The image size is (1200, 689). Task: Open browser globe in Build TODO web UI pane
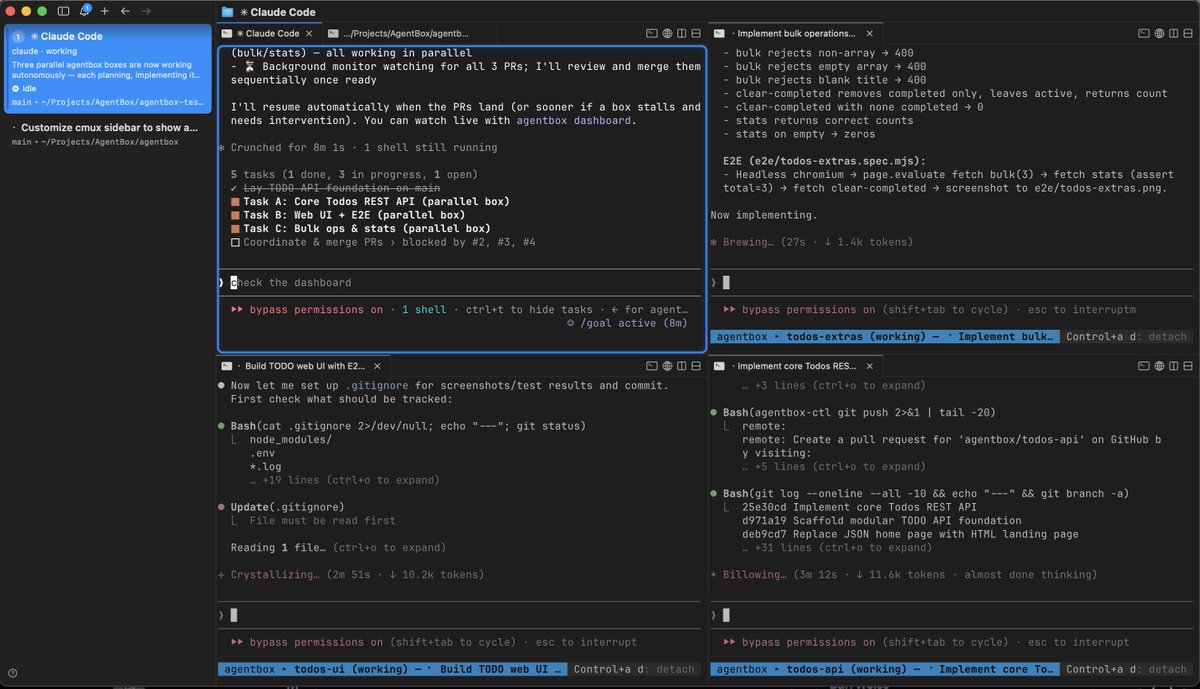coord(667,366)
